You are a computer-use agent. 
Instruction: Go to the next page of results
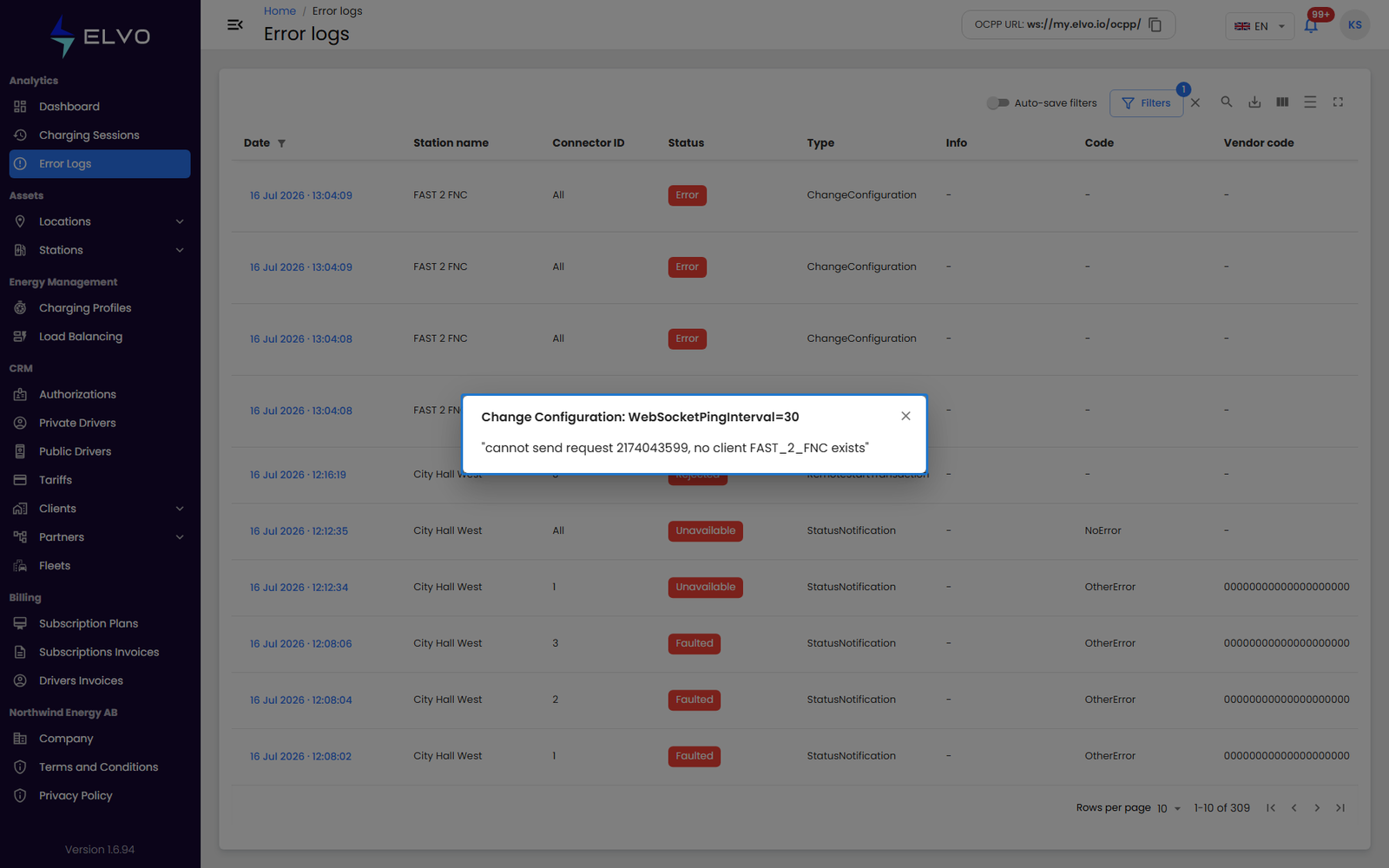pos(1317,808)
